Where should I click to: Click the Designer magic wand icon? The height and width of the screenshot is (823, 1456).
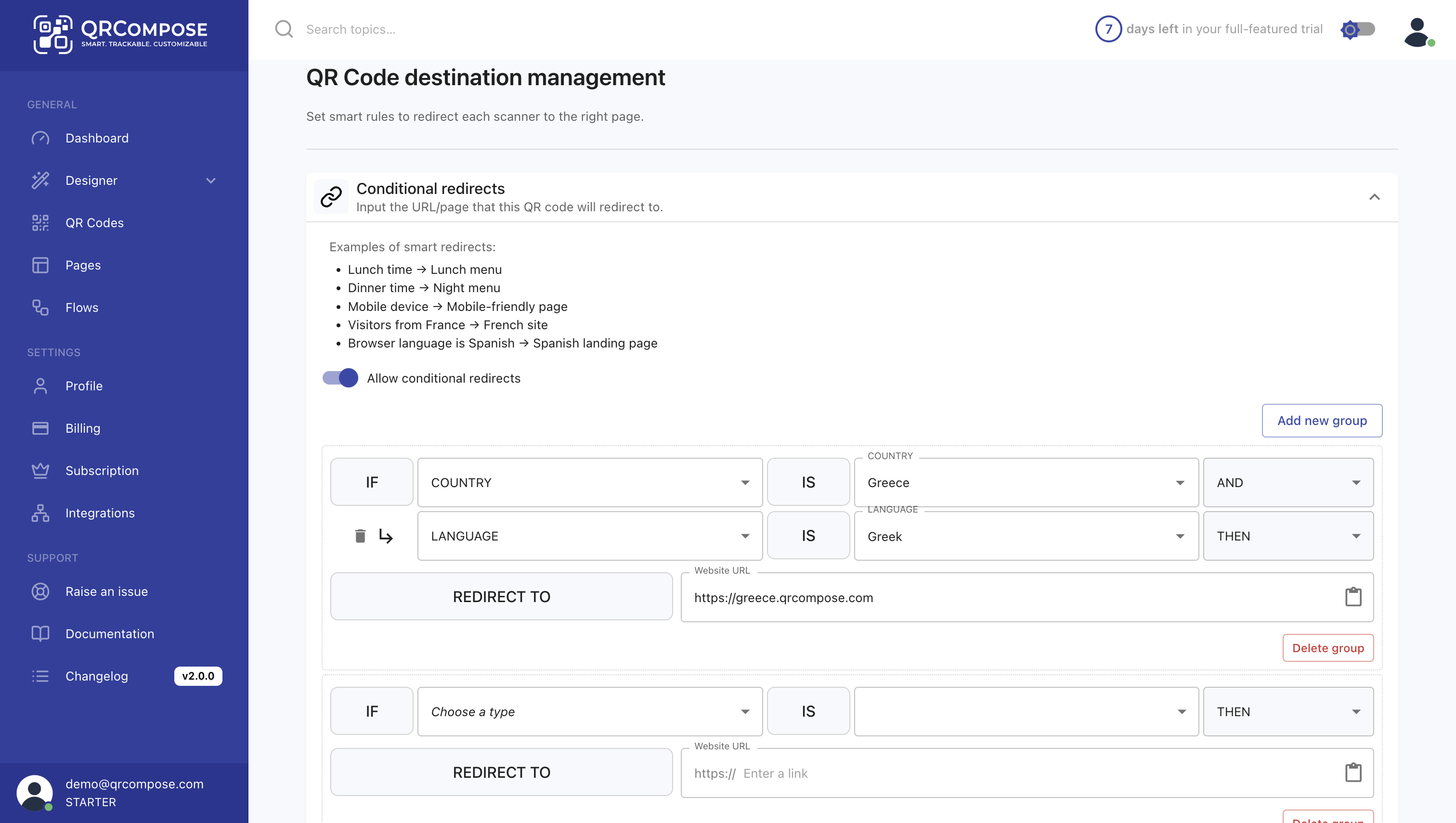point(40,180)
